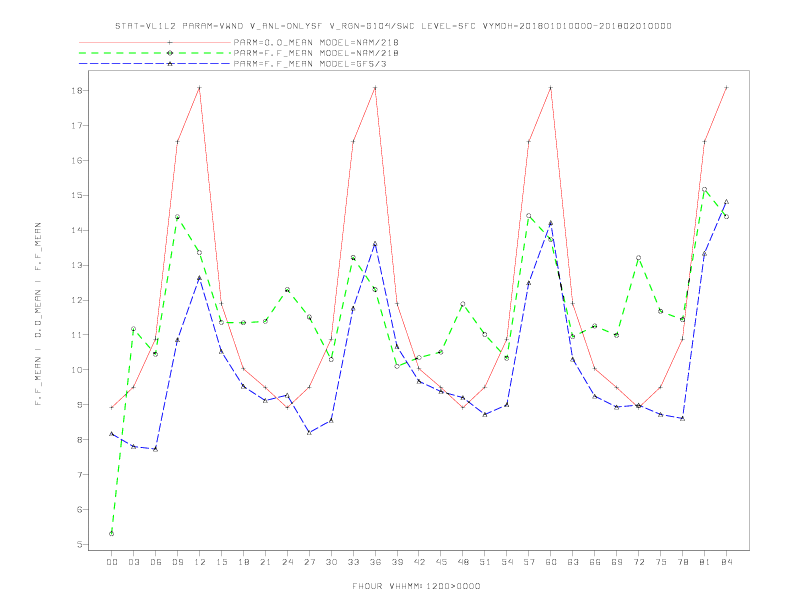Select legend entry PARM=F.F_MEAN MODEL=GFS/3

pyautogui.click(x=310, y=64)
